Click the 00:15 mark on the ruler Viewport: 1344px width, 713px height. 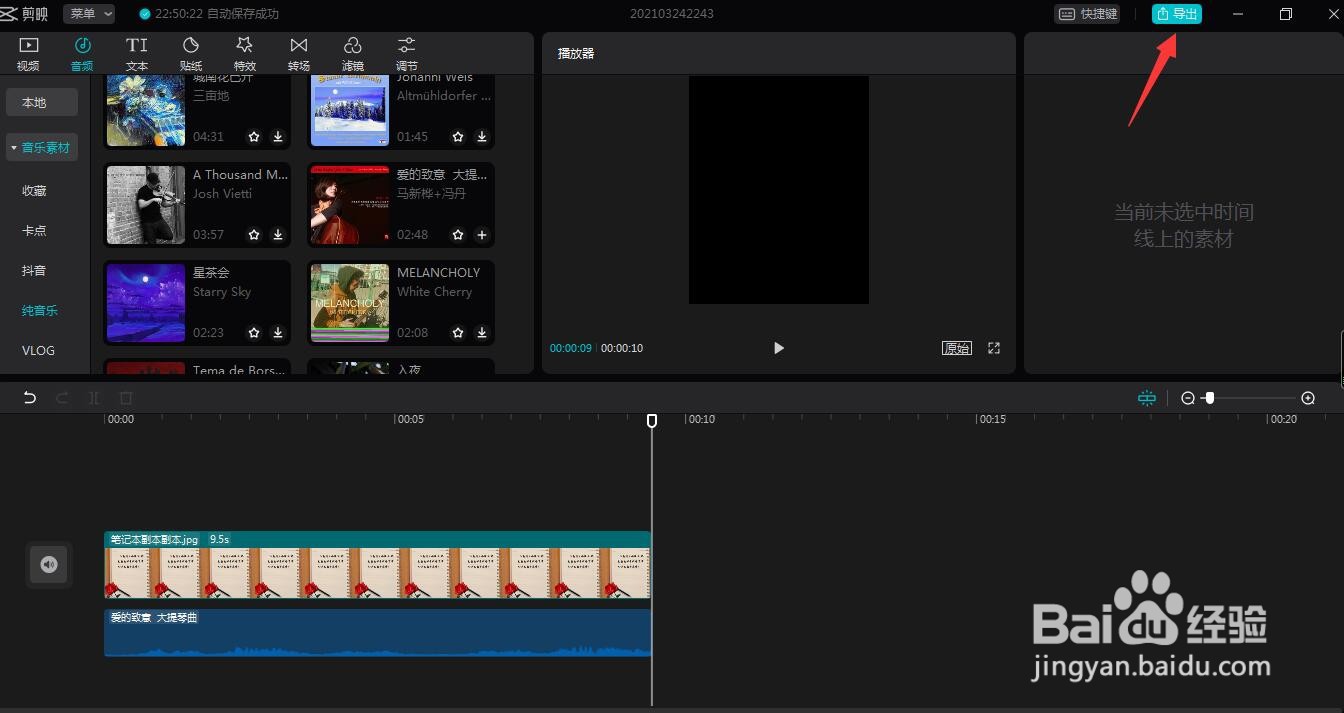tap(993, 420)
